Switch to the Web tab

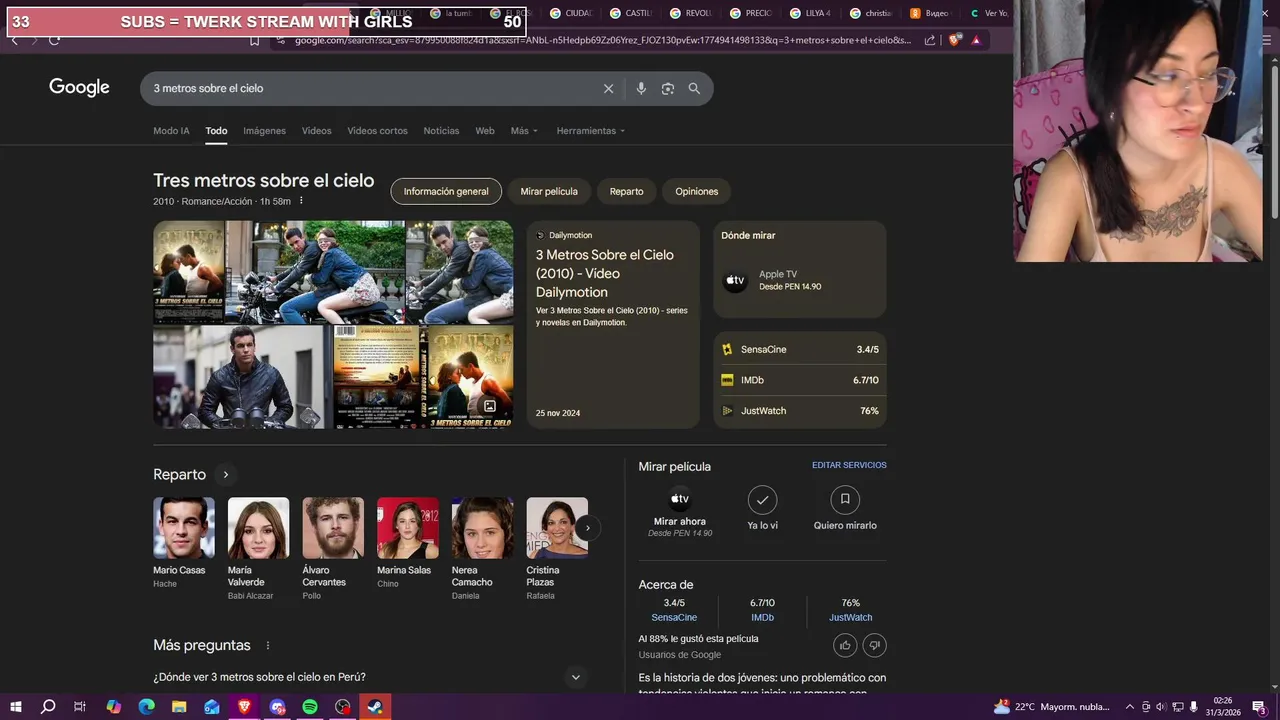485,131
